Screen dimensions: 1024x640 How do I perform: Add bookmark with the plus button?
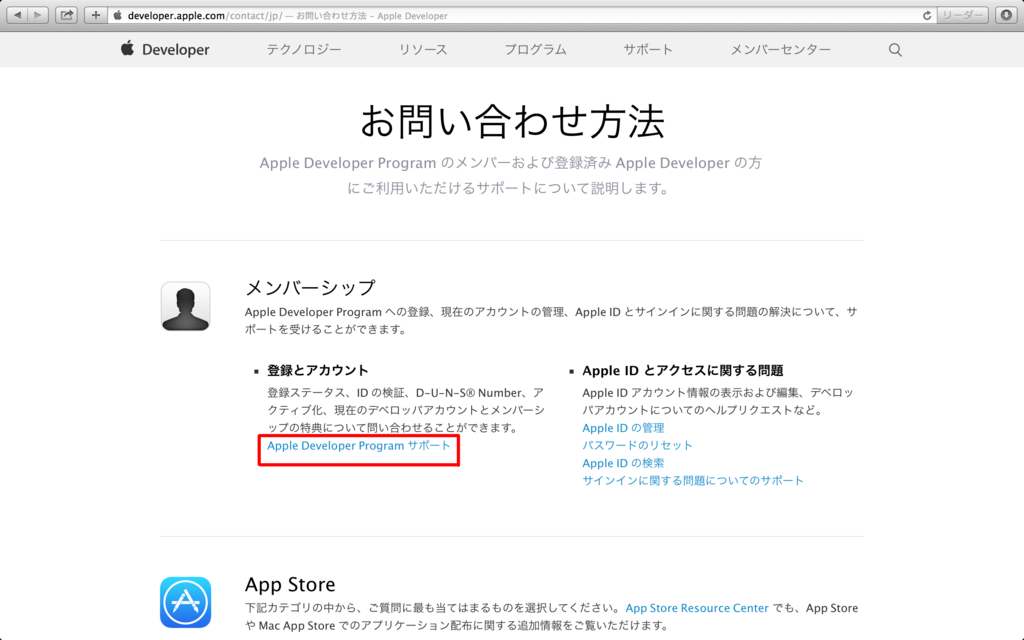pos(95,15)
